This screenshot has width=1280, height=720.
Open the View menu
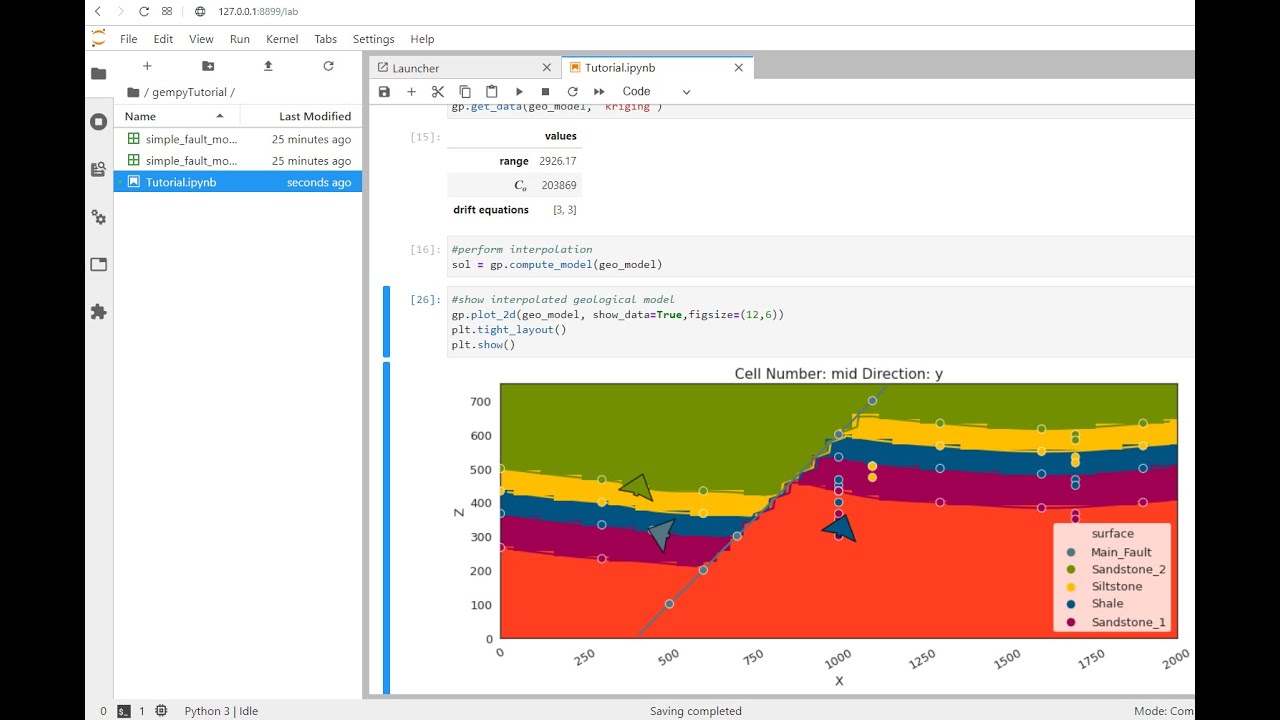201,39
